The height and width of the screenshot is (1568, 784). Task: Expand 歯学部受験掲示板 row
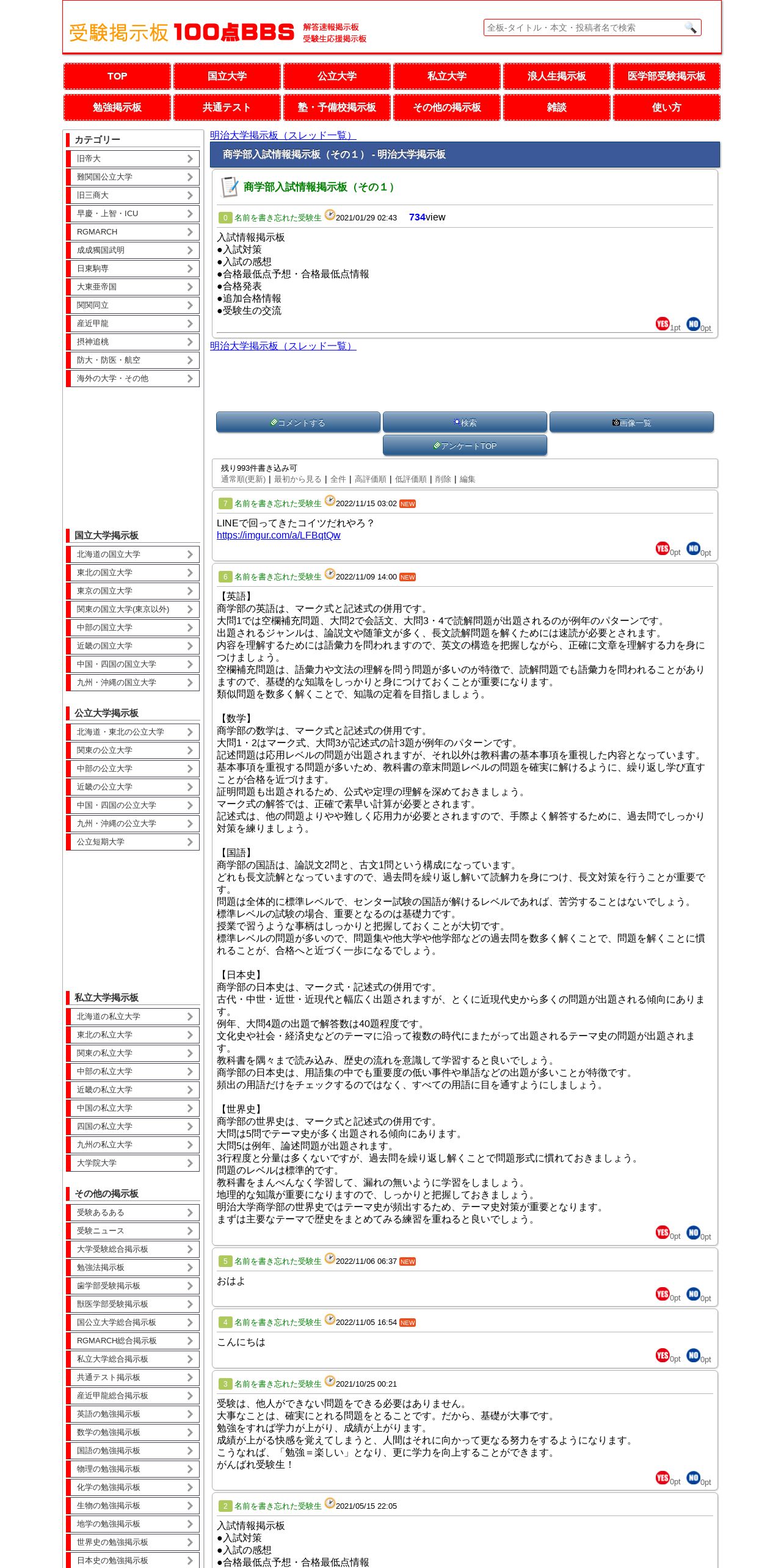tap(133, 1286)
